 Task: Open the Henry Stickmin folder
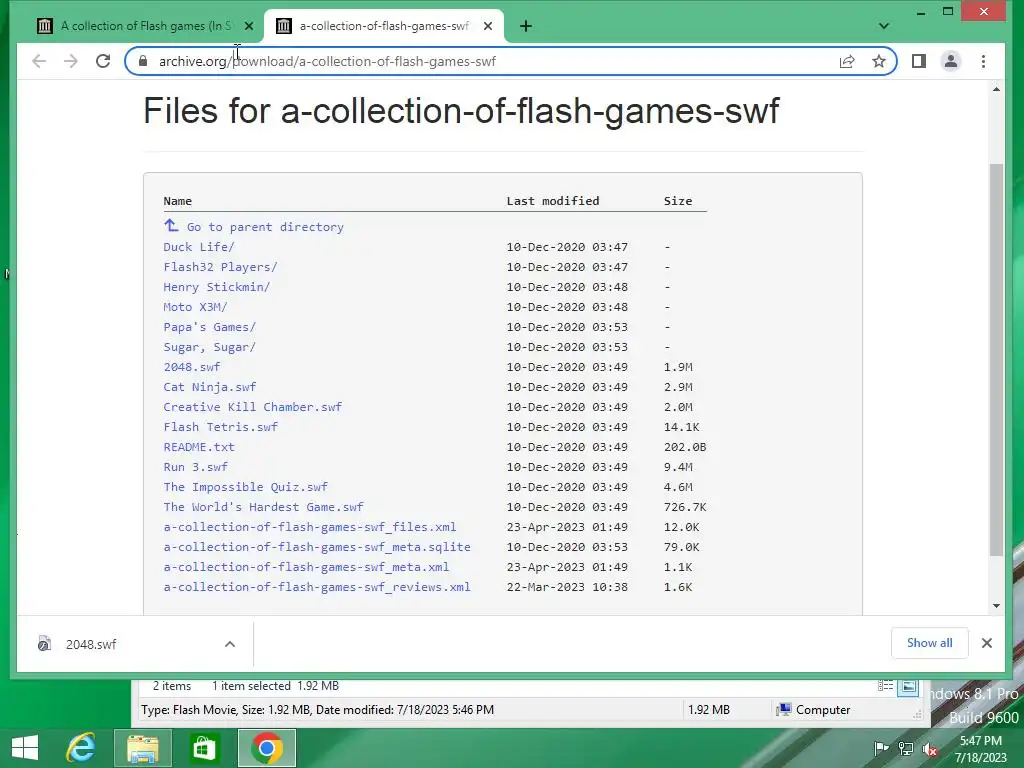pos(216,287)
